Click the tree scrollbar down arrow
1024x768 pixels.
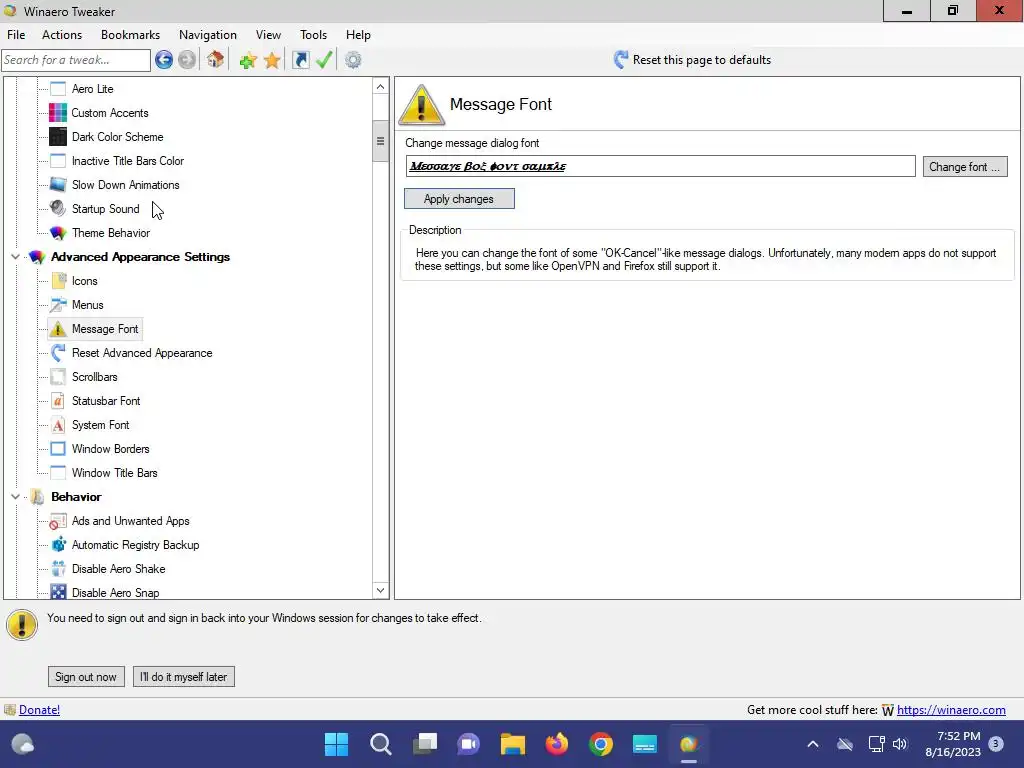coord(381,590)
